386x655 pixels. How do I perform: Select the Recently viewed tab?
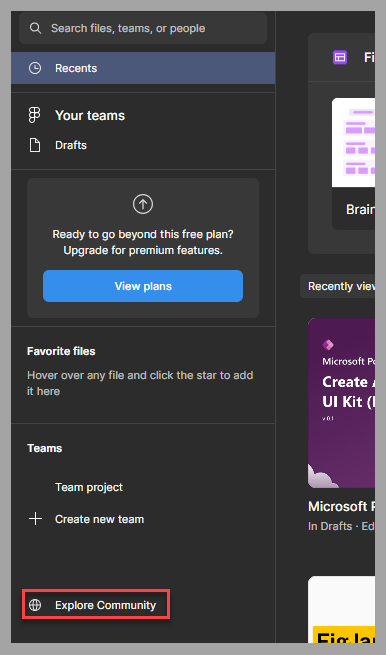click(338, 286)
